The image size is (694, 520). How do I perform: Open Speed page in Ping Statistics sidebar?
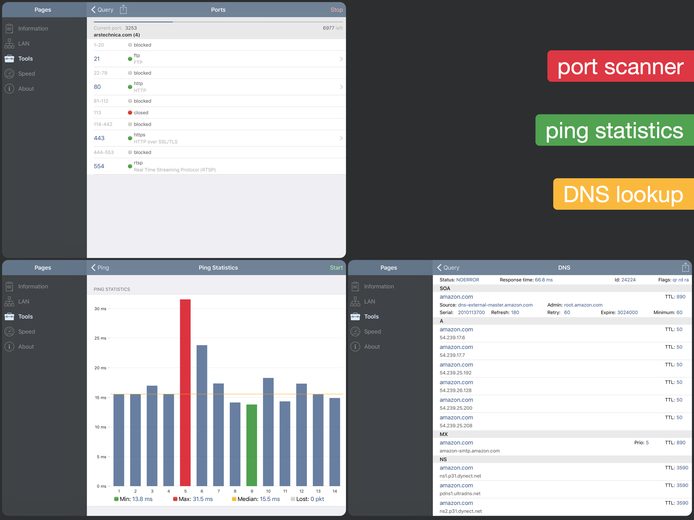click(20, 331)
